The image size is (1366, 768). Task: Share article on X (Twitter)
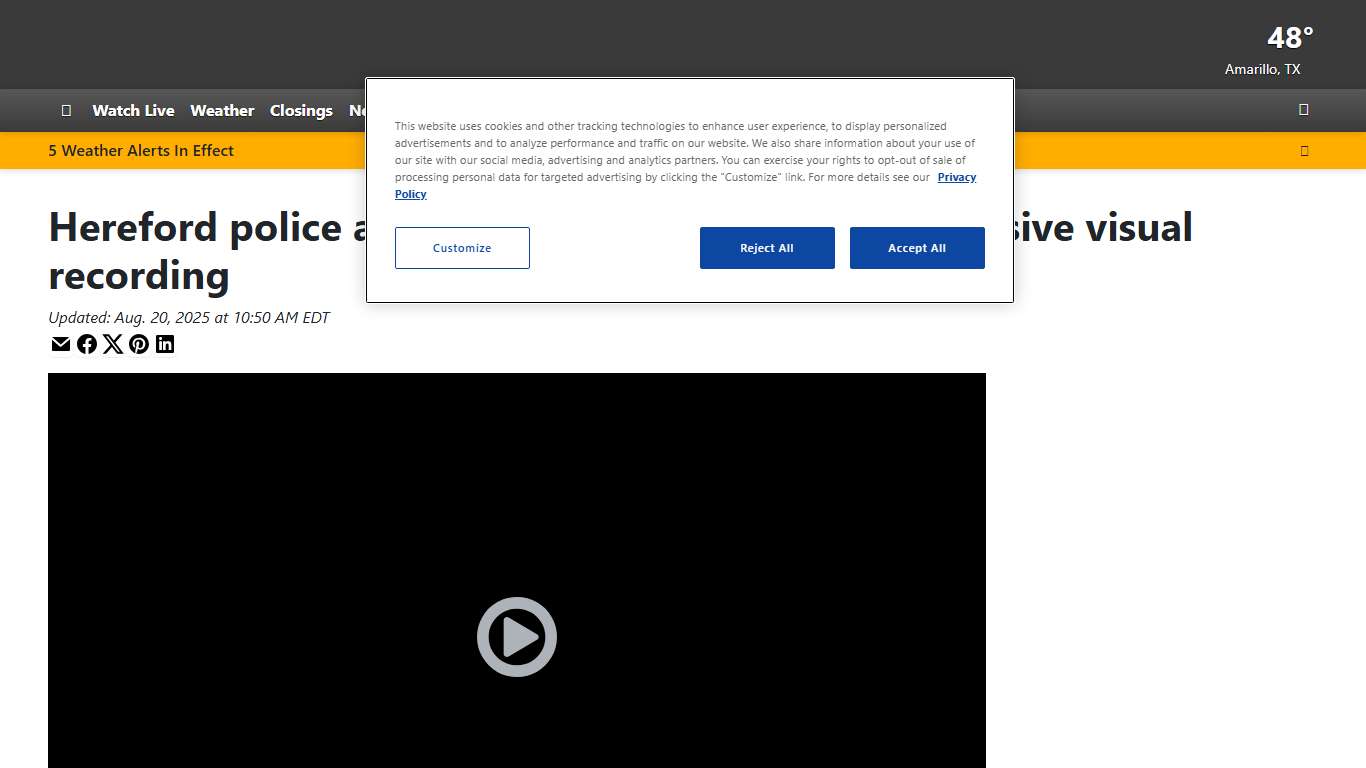click(113, 344)
